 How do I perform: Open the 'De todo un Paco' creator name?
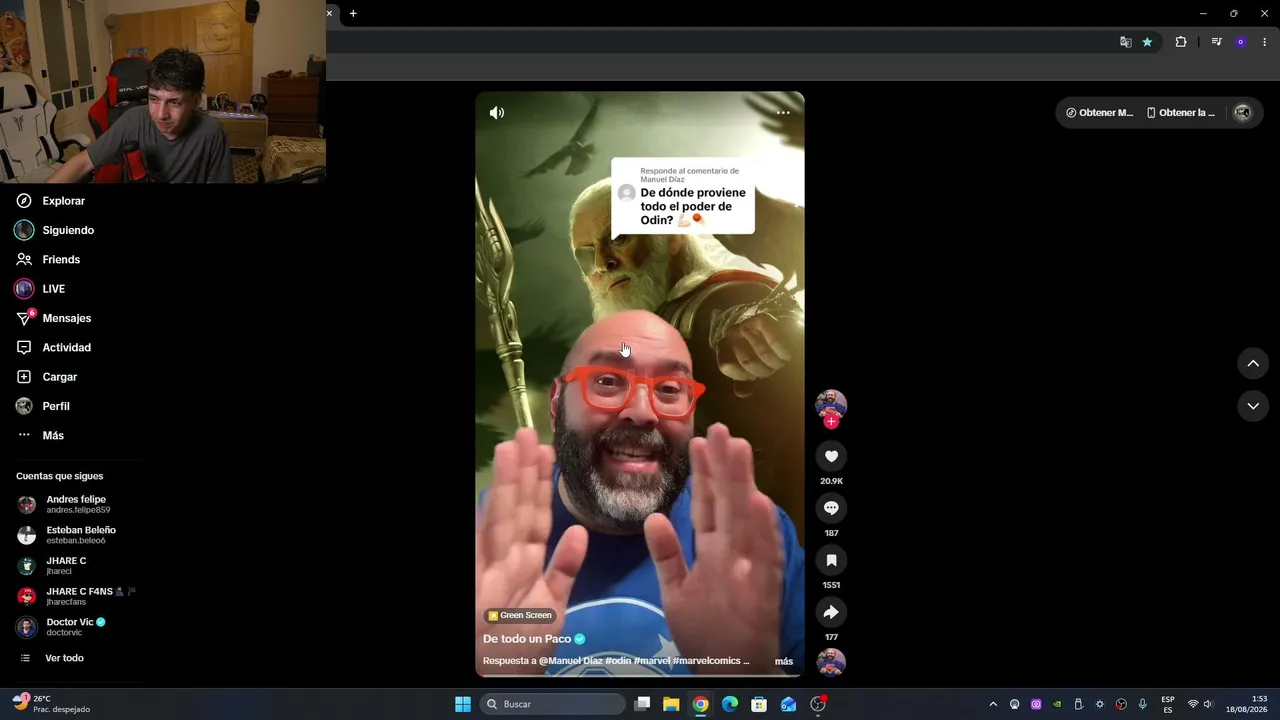pos(527,639)
